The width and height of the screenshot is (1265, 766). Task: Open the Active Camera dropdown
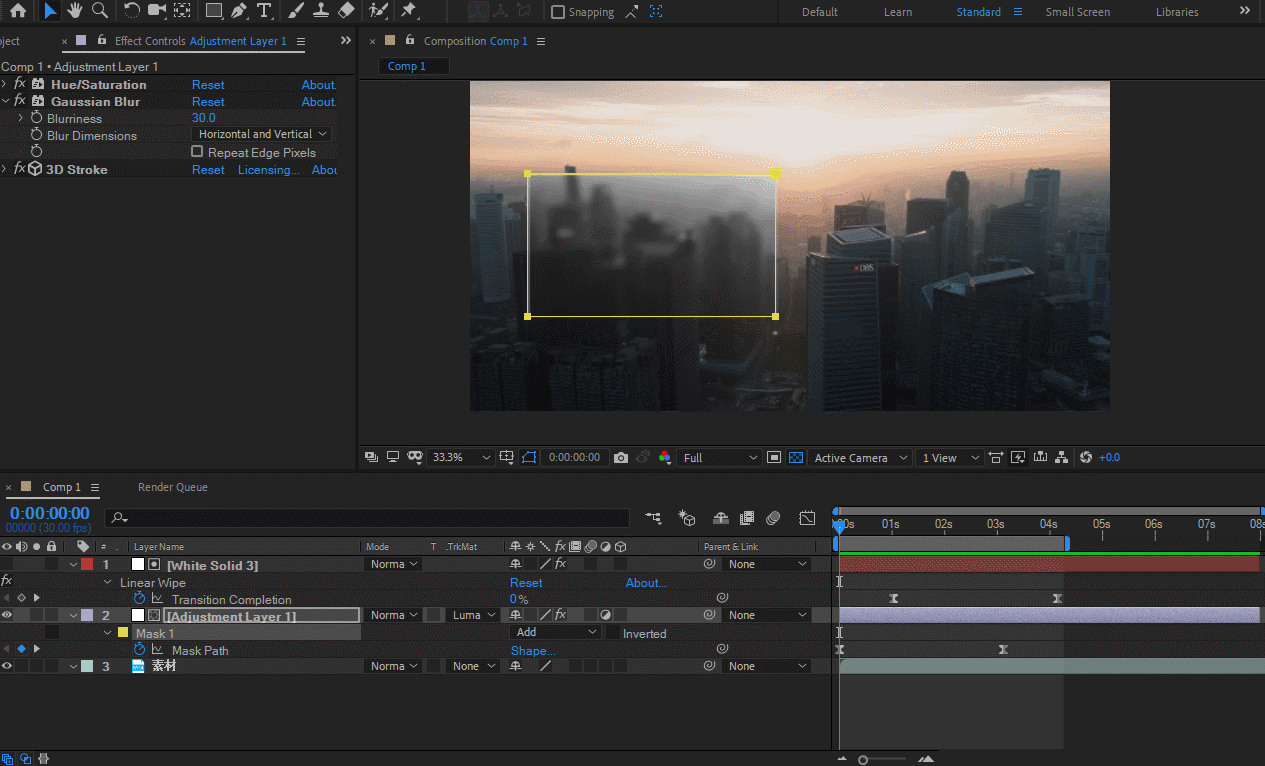coord(860,458)
